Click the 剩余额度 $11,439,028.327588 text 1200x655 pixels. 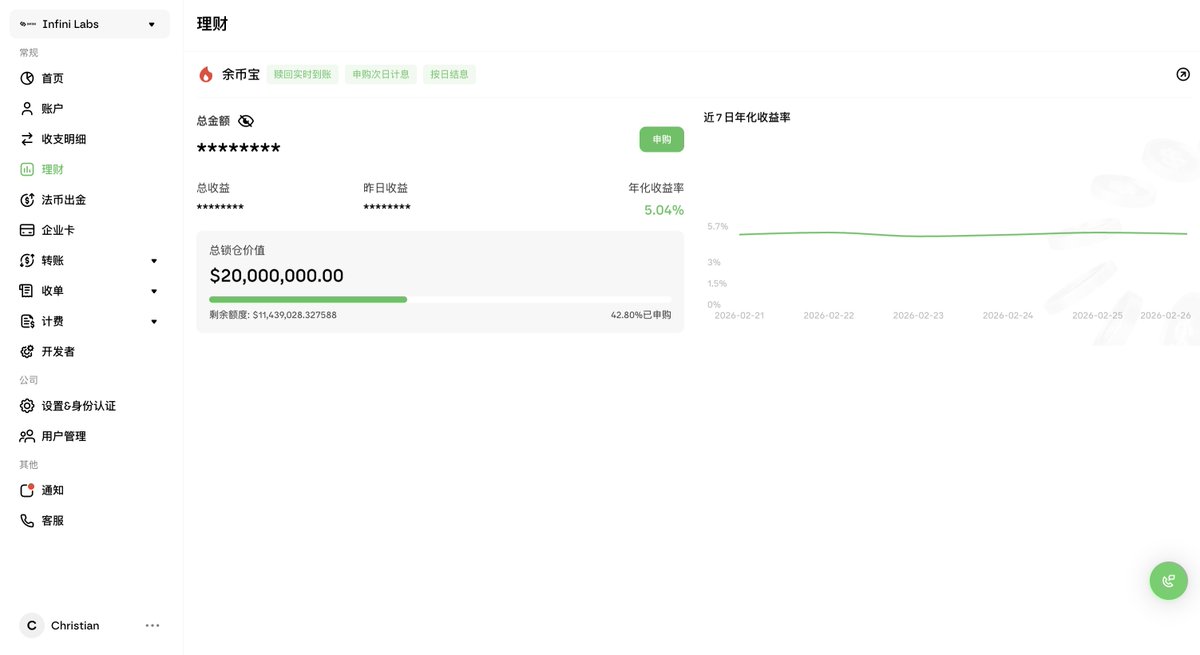[x=273, y=314]
